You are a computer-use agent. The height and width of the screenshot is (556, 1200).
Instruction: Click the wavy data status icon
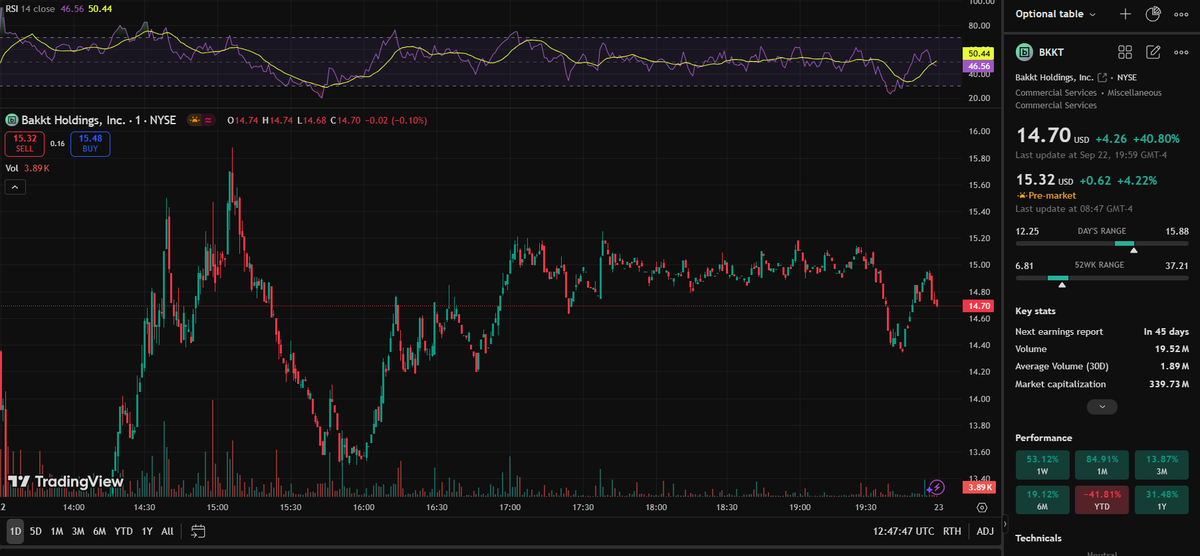click(x=208, y=120)
